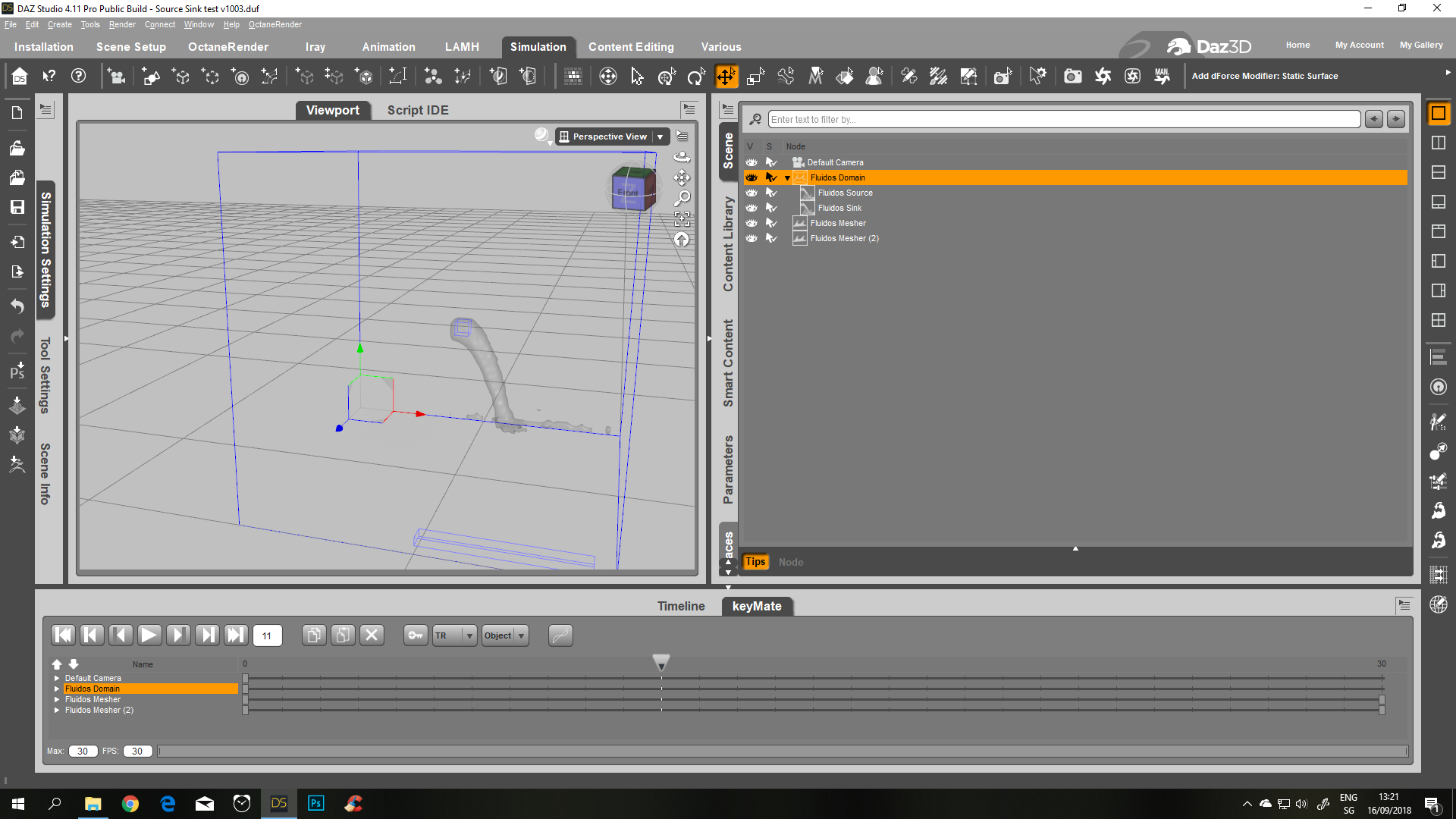Switch to the Animation activity tab
Image resolution: width=1456 pixels, height=819 pixels.
click(x=388, y=47)
